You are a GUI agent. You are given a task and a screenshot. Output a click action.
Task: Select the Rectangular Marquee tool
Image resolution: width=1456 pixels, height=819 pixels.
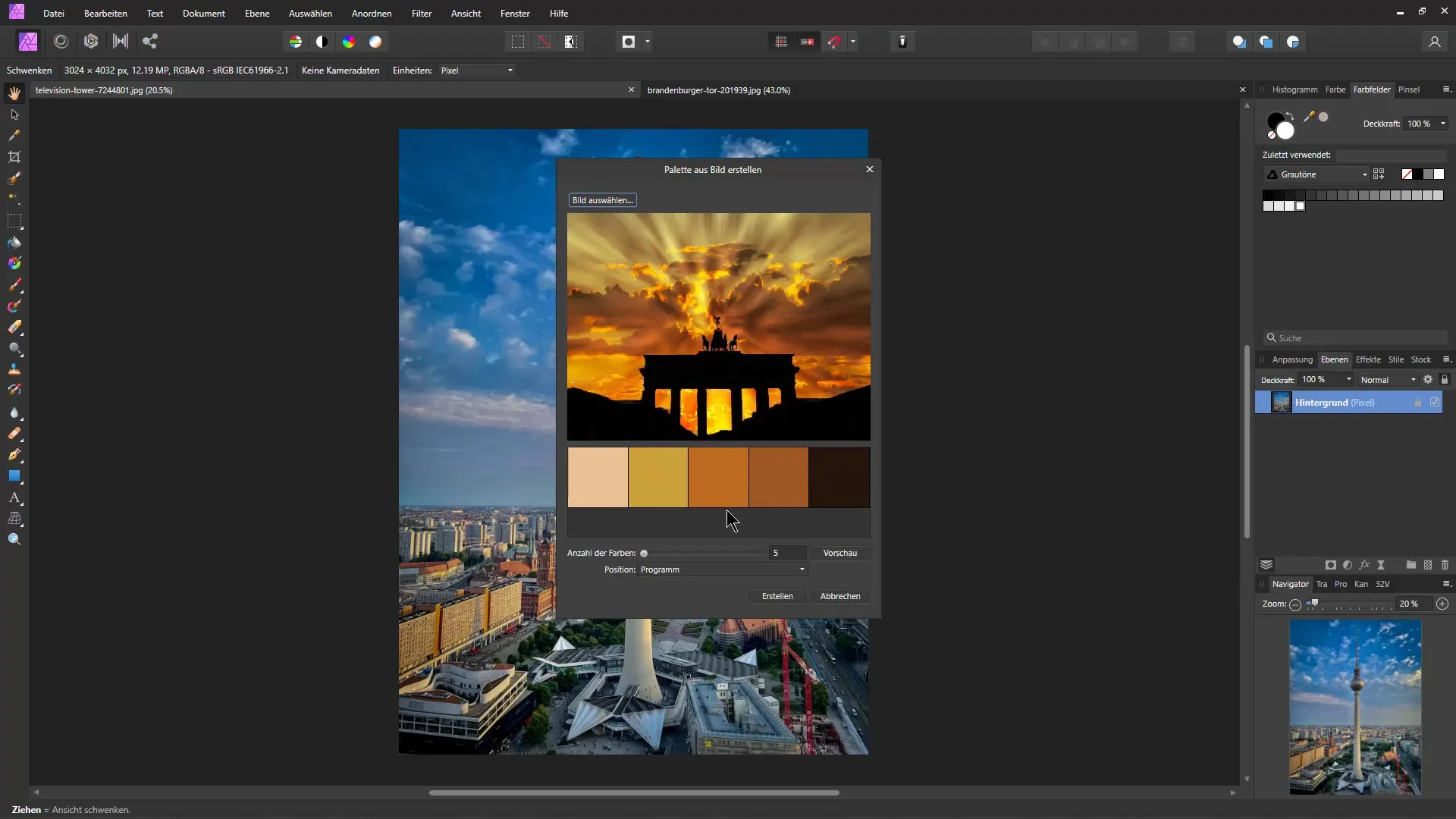[x=14, y=221]
